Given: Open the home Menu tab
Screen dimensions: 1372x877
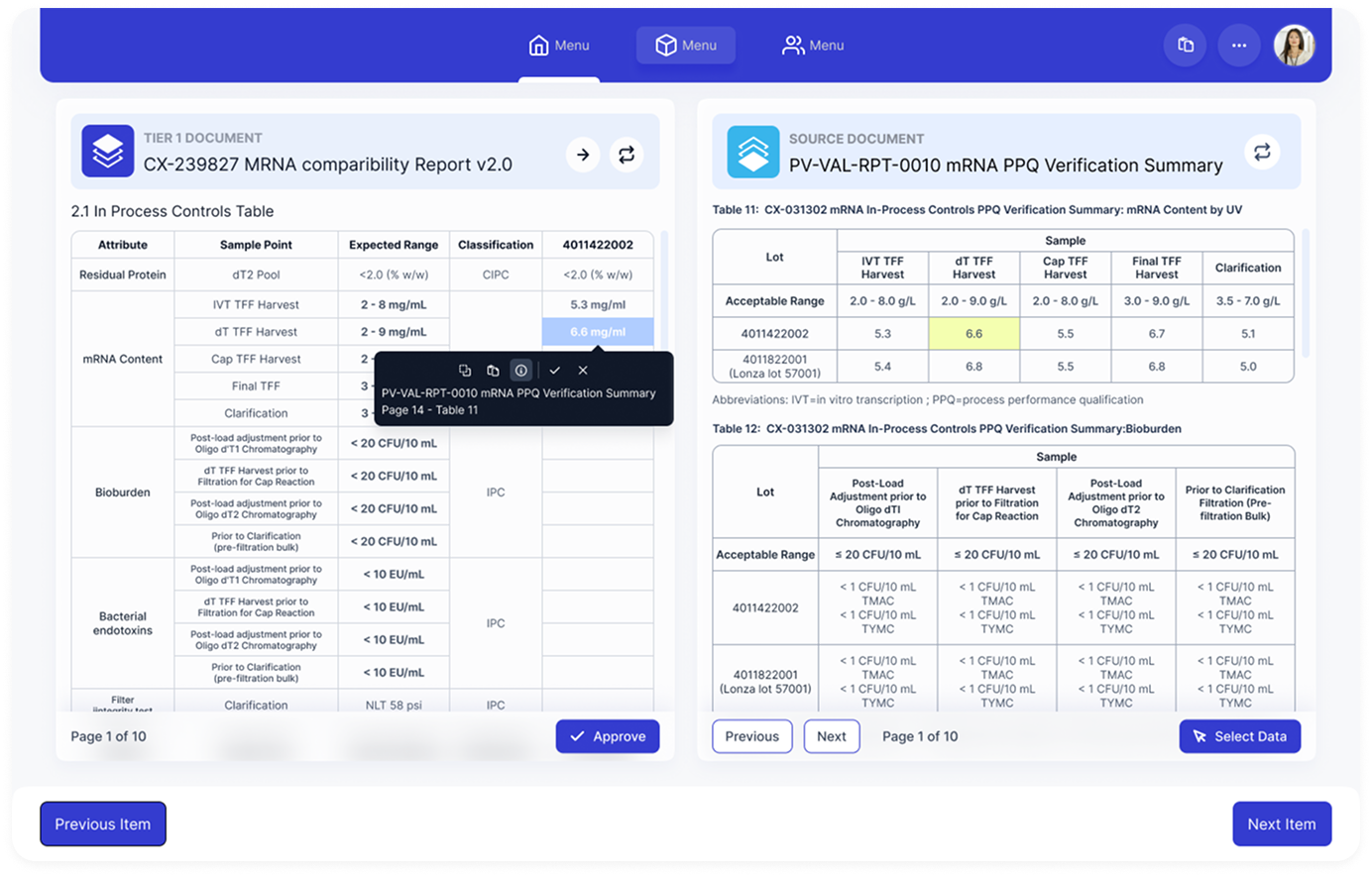Looking at the screenshot, I should click(559, 46).
